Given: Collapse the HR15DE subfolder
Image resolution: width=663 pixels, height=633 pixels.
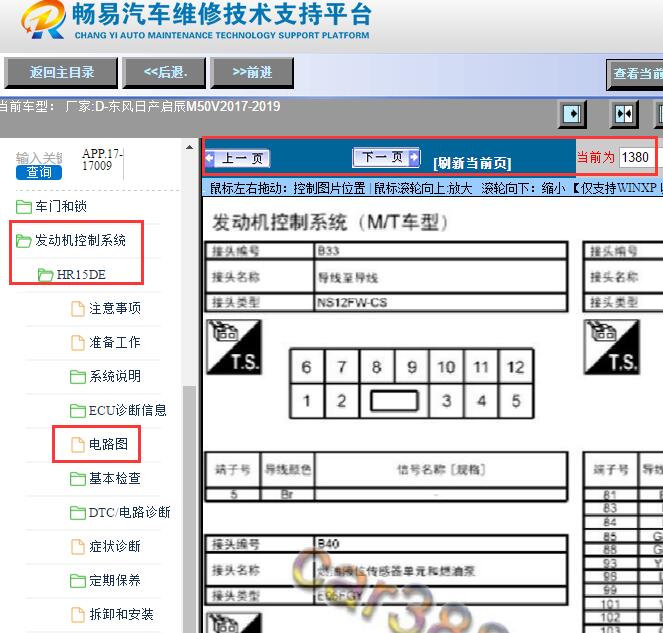Looking at the screenshot, I should pyautogui.click(x=81, y=274).
